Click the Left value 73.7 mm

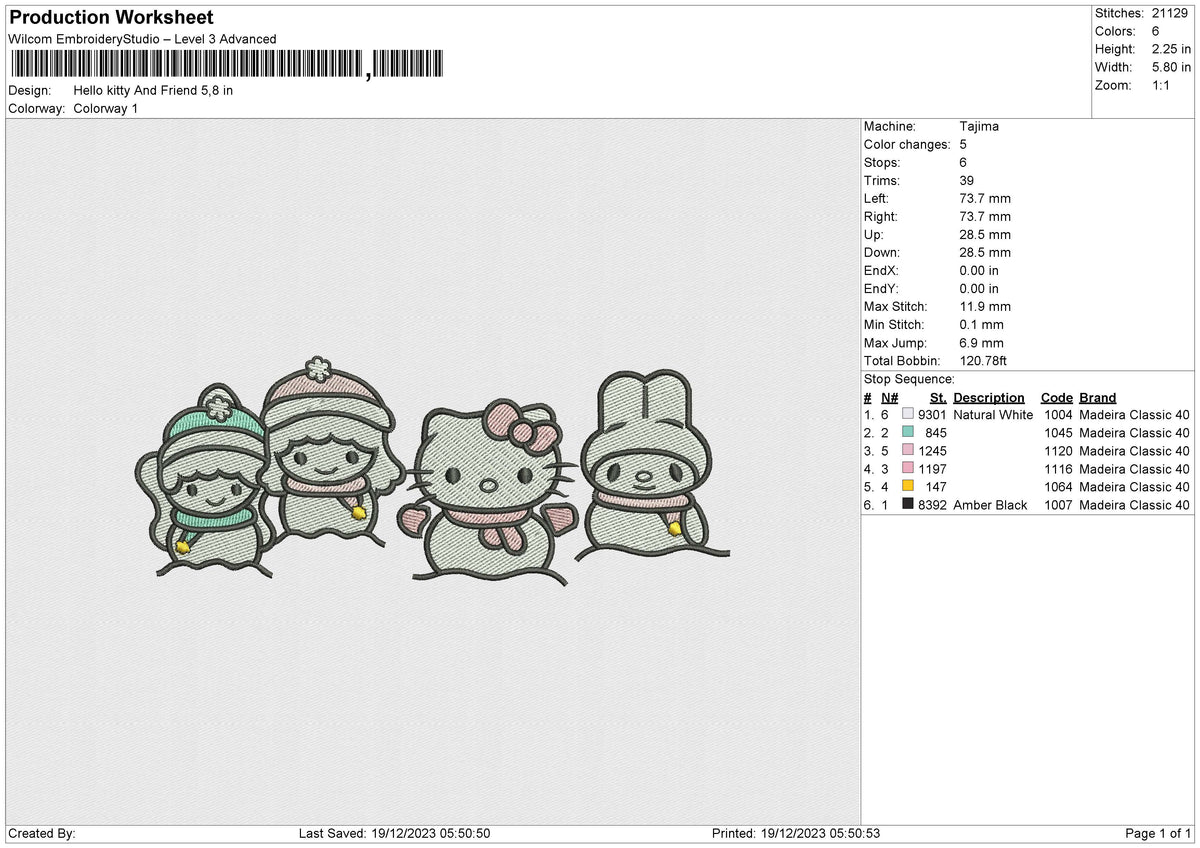coord(985,198)
